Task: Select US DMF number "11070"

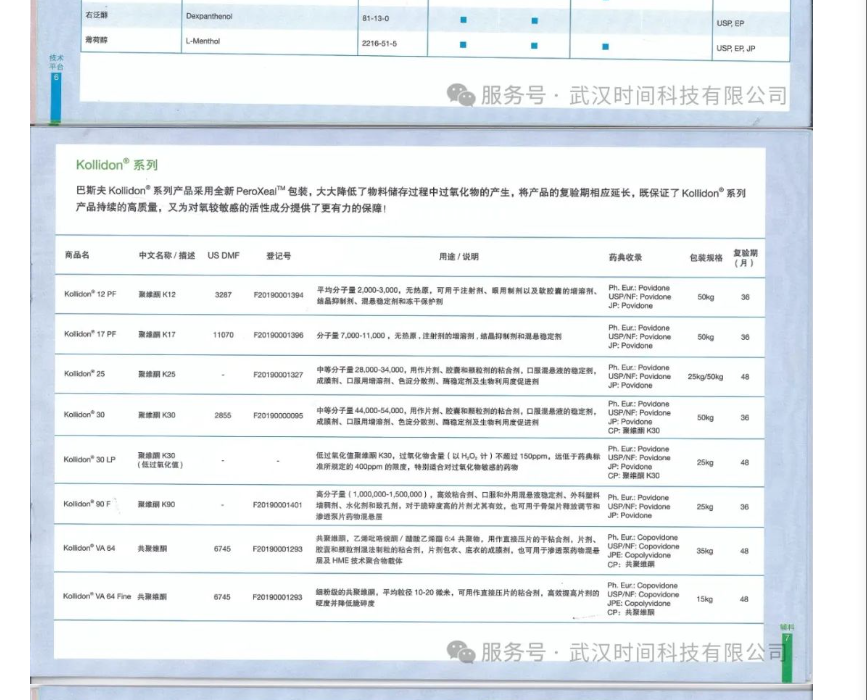Action: pyautogui.click(x=223, y=335)
